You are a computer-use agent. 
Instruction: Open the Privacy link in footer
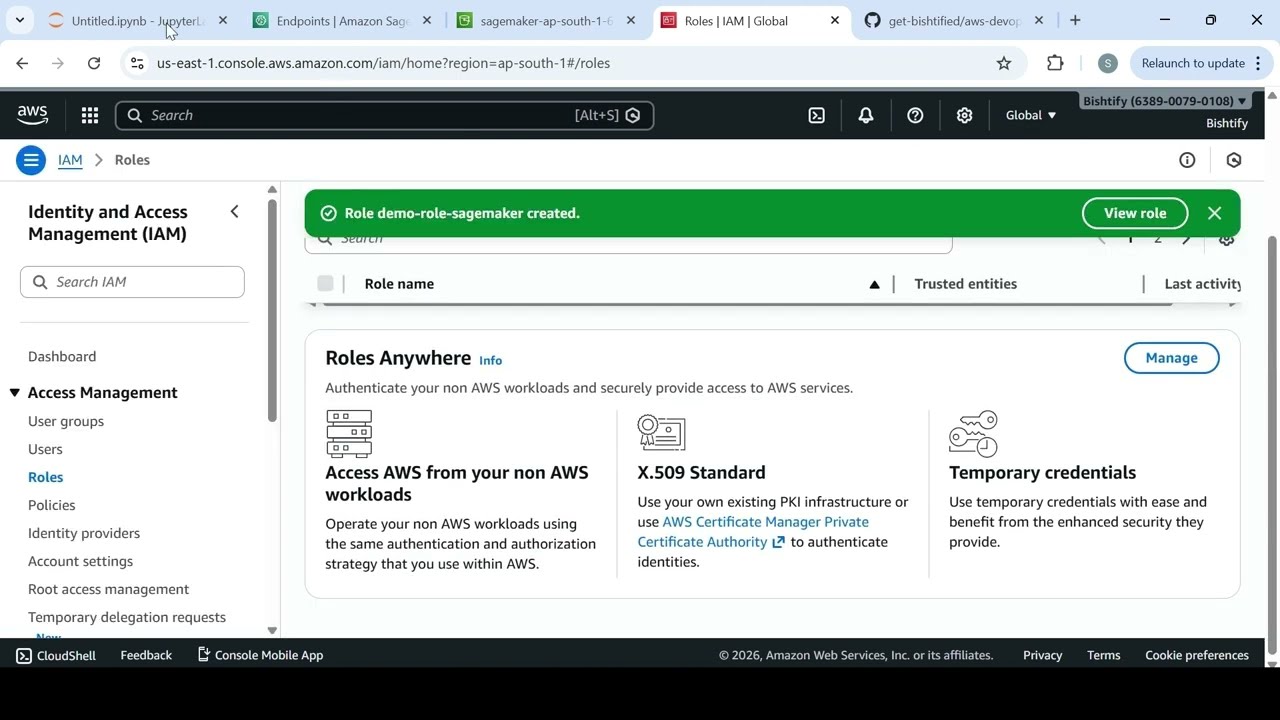[1042, 655]
